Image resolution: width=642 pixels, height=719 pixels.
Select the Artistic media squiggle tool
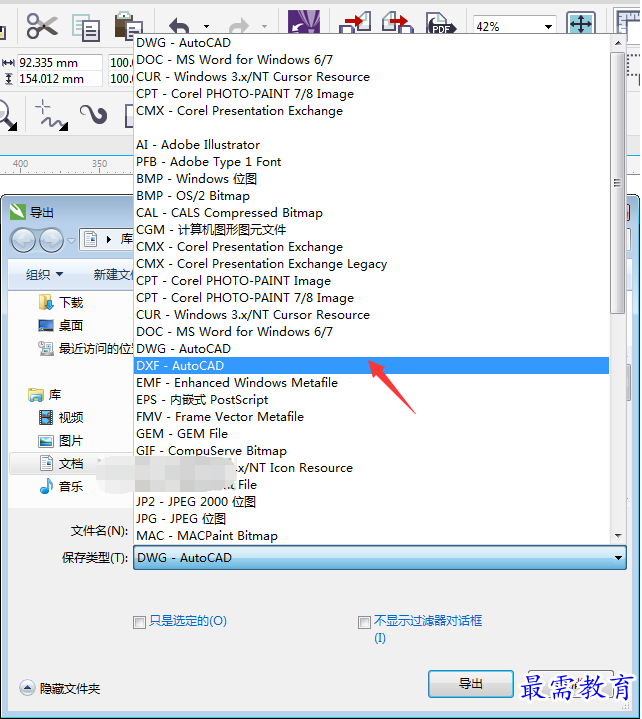[x=94, y=115]
